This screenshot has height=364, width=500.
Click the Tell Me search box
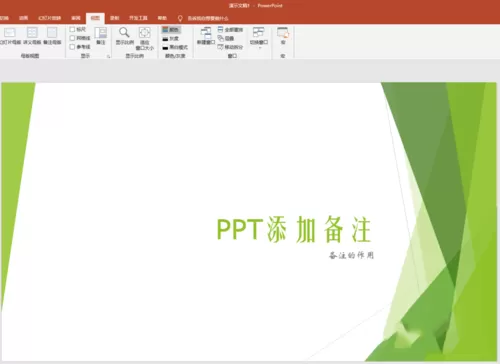(x=208, y=18)
